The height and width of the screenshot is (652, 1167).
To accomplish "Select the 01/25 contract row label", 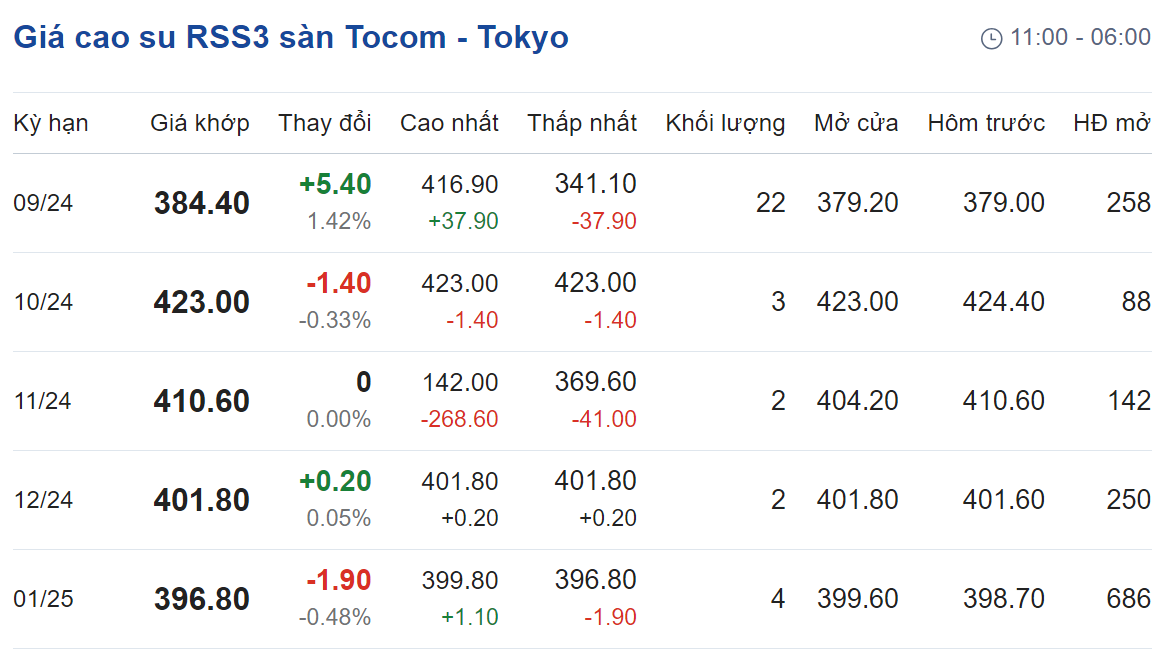I will click(43, 598).
